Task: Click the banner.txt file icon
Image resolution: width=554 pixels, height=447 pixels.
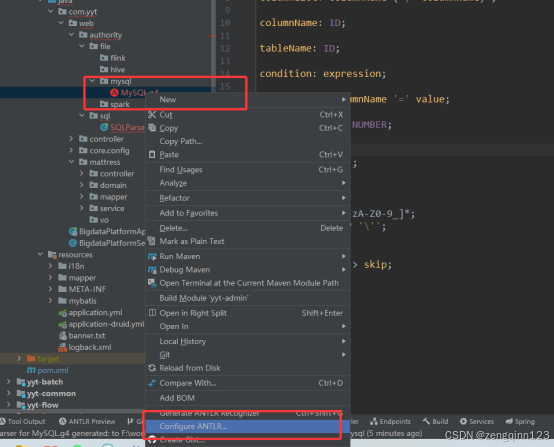Action: [63, 336]
